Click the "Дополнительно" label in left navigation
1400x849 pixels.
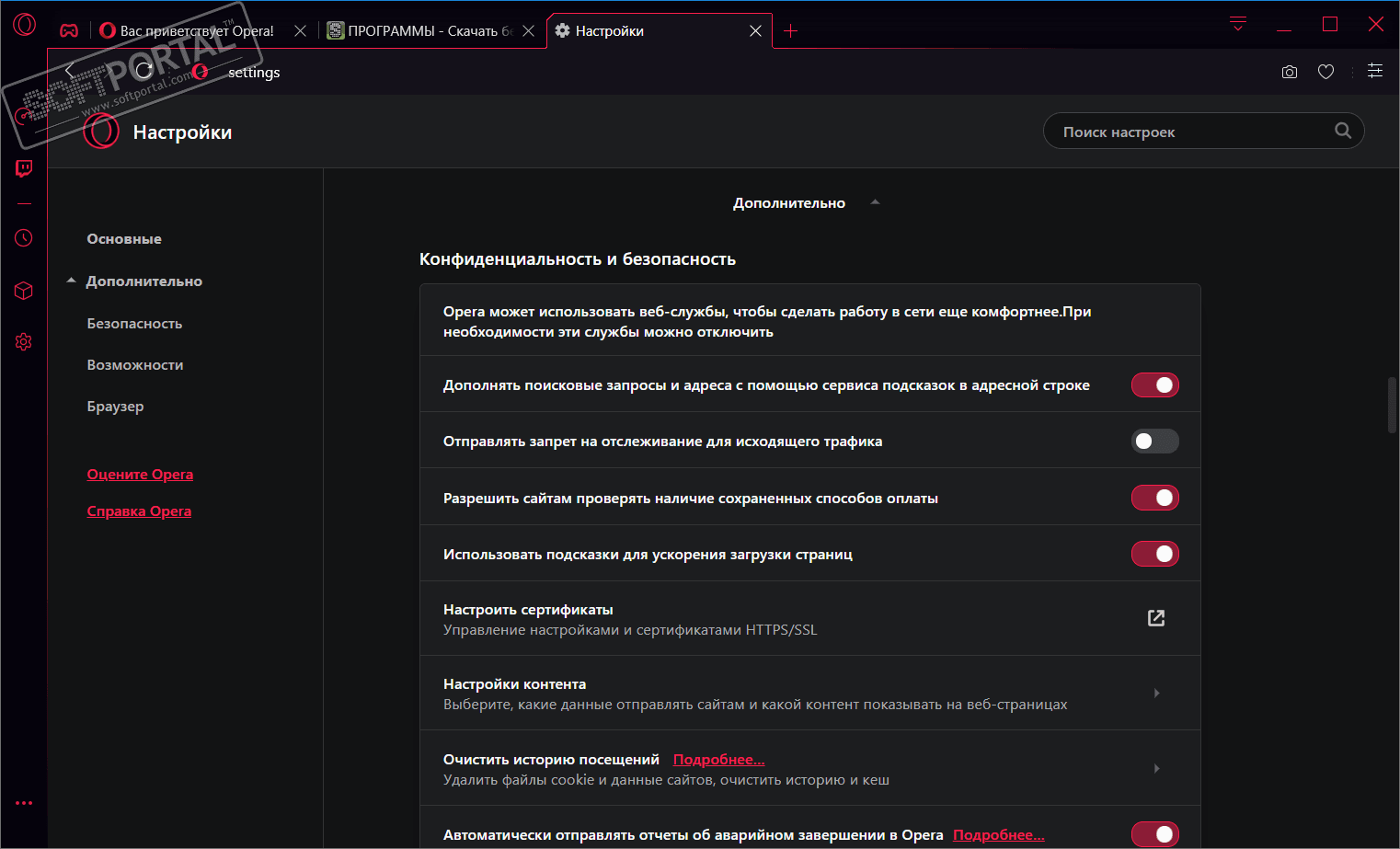(144, 281)
